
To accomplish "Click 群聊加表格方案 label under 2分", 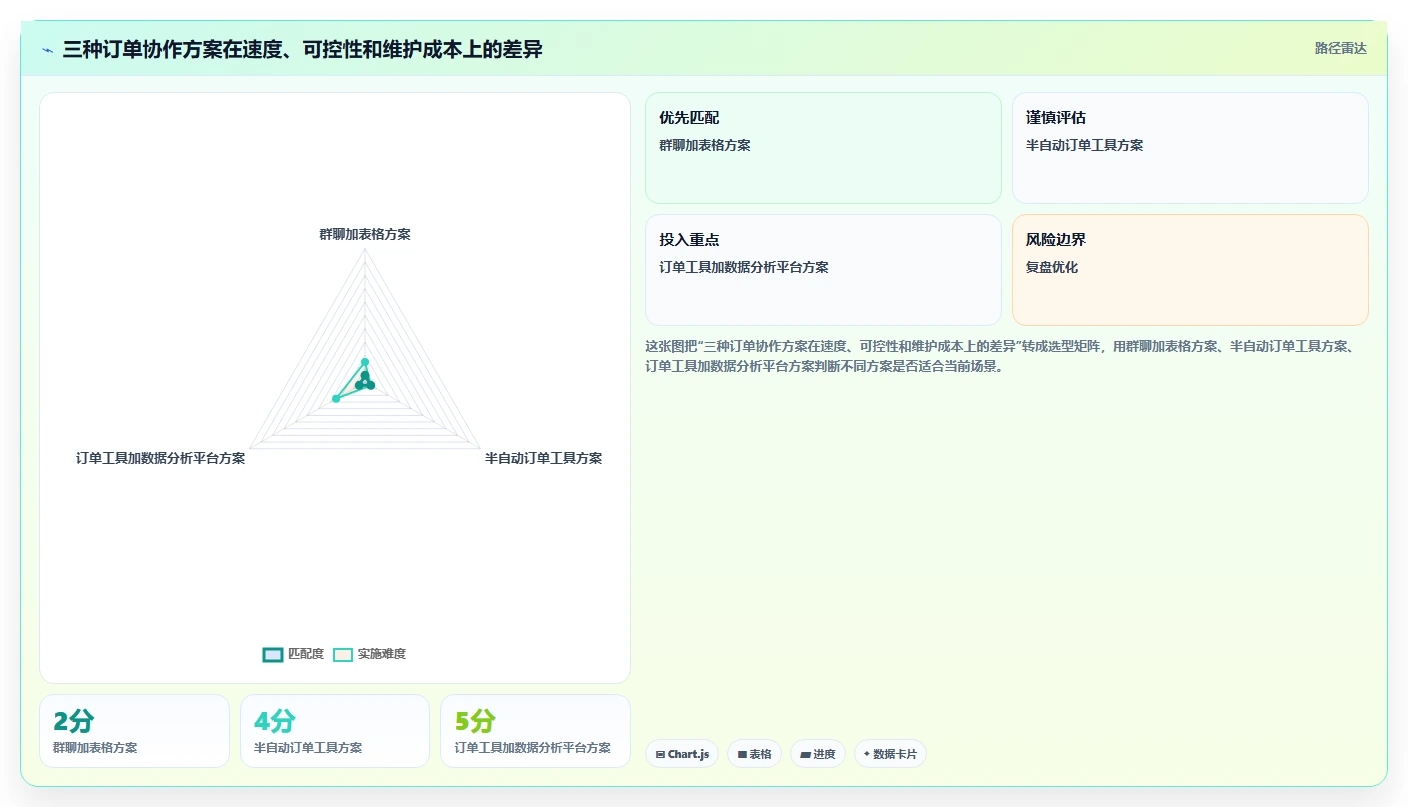I will point(95,748).
